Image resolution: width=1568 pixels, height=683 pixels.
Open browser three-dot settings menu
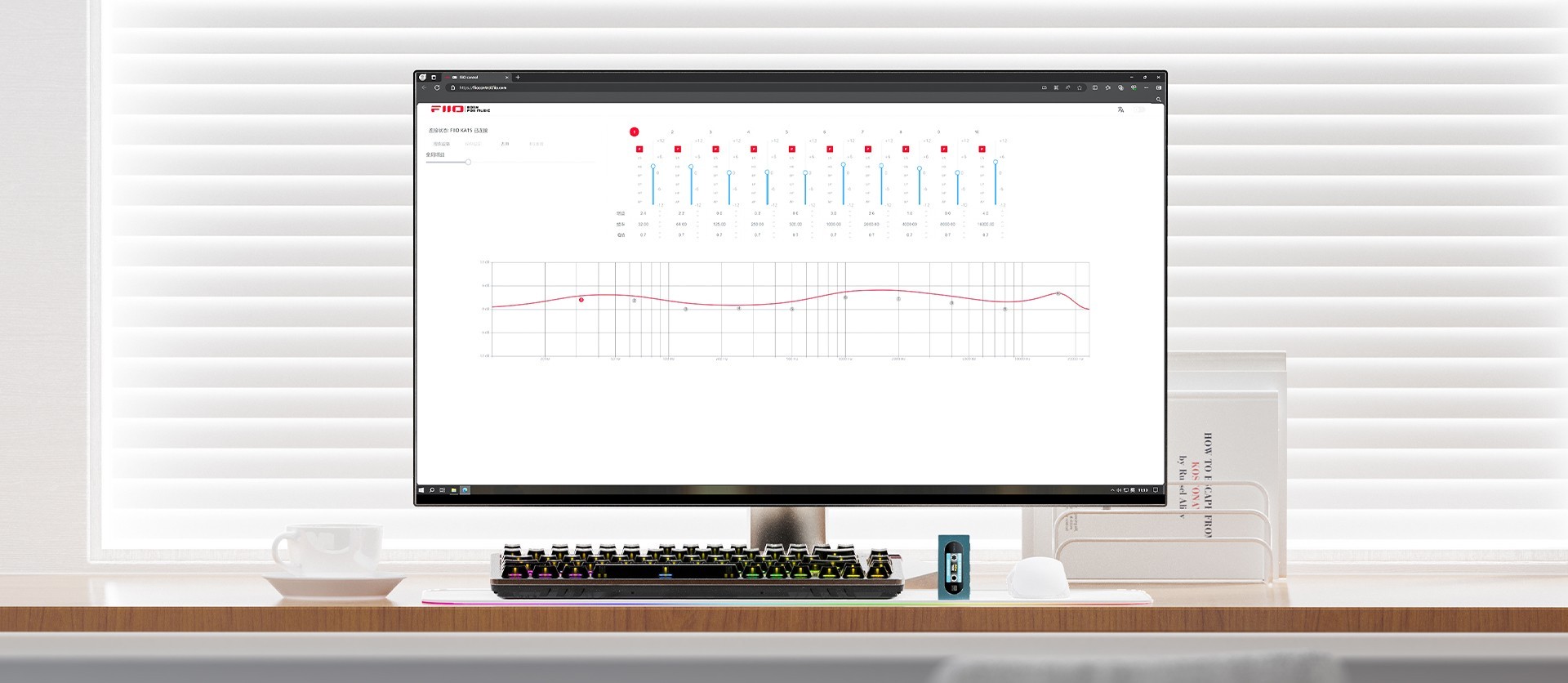[x=1147, y=87]
